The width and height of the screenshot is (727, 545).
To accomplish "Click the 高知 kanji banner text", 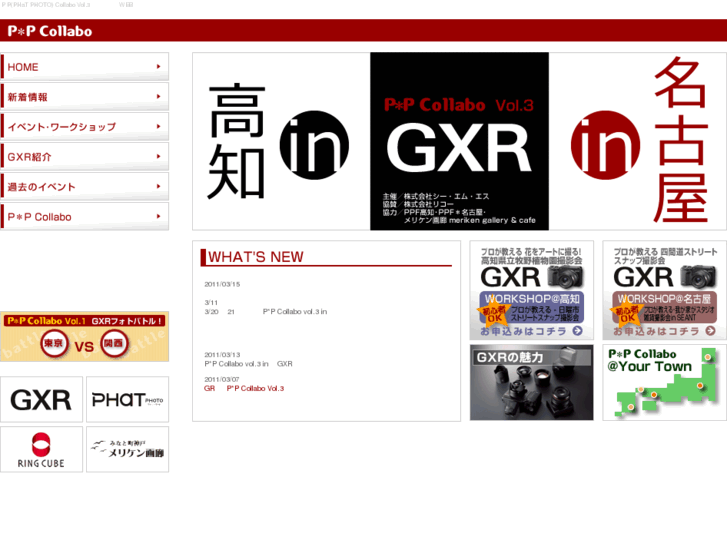I will click(x=237, y=141).
